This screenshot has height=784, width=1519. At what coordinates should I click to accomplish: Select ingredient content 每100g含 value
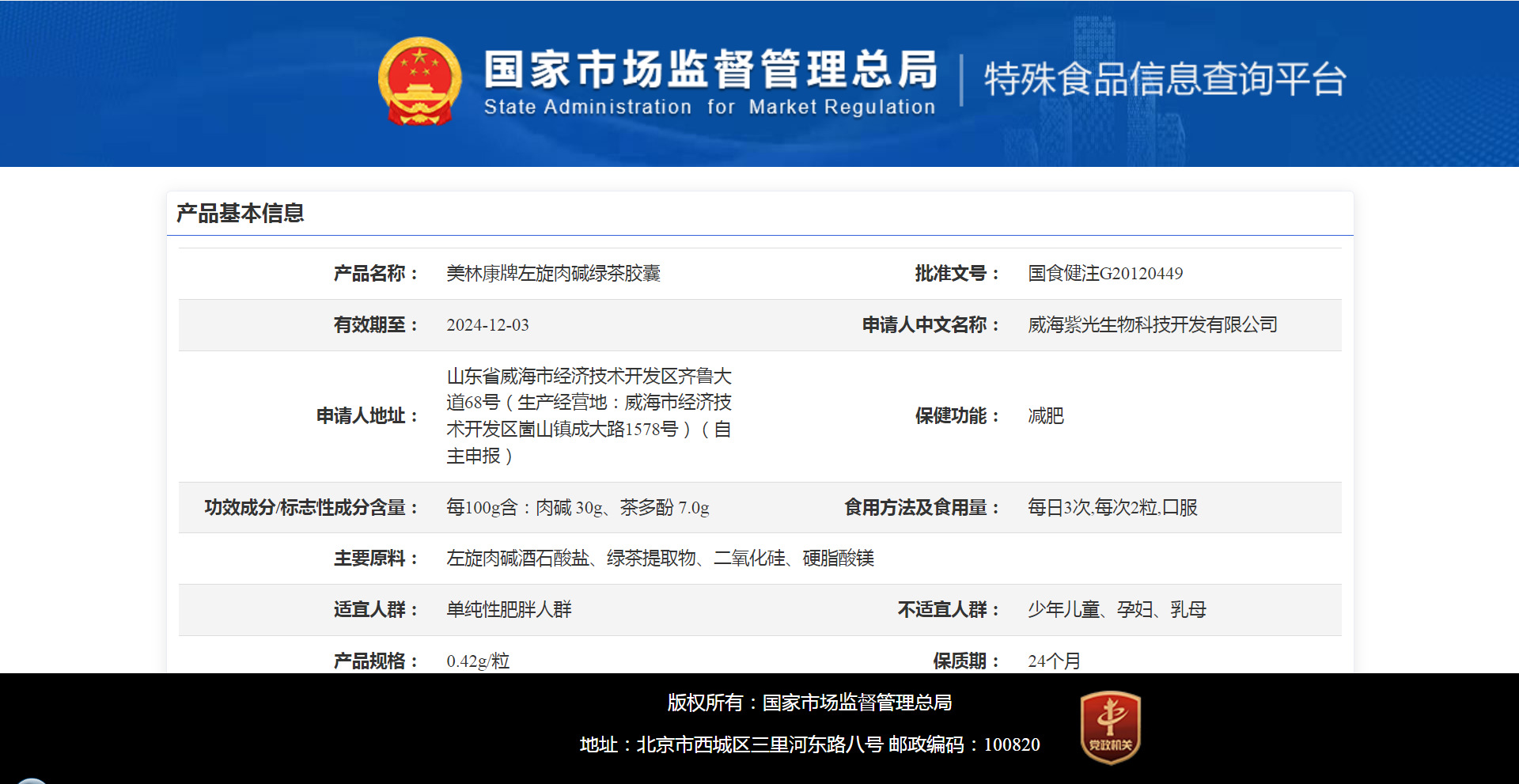(x=578, y=508)
